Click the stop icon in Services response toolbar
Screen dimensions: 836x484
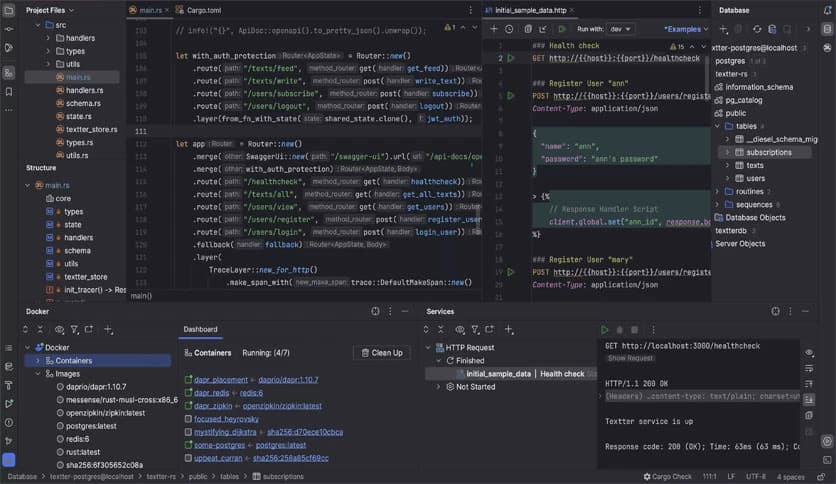click(x=634, y=330)
